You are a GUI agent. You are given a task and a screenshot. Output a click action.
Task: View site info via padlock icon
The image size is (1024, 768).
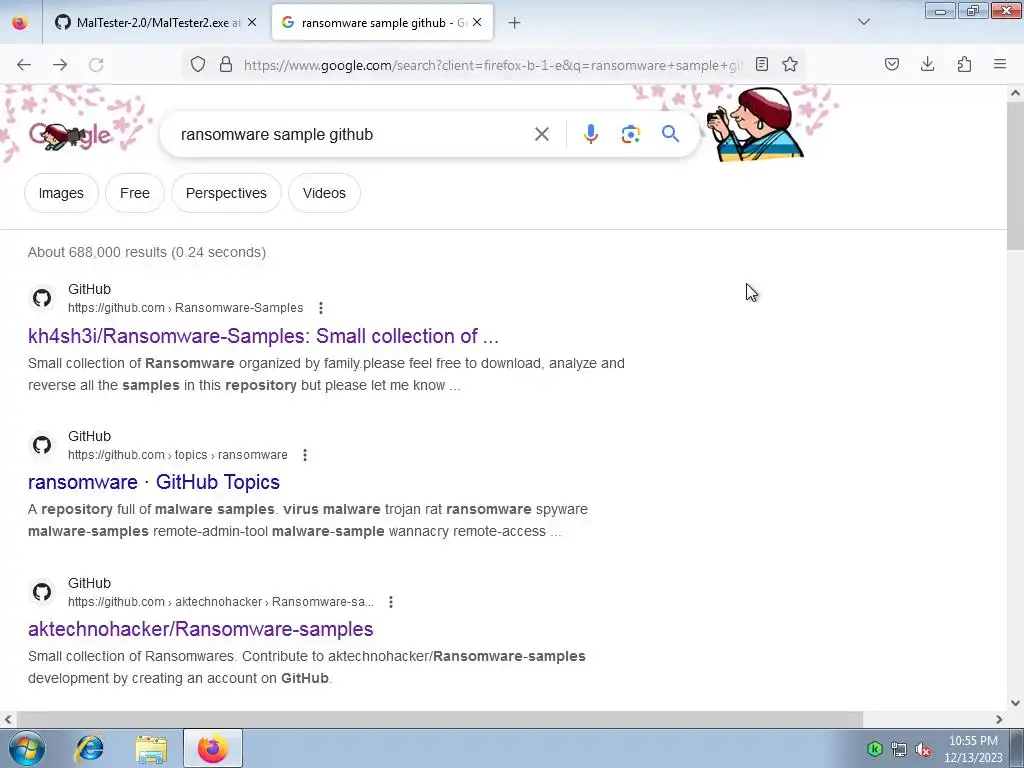[226, 64]
